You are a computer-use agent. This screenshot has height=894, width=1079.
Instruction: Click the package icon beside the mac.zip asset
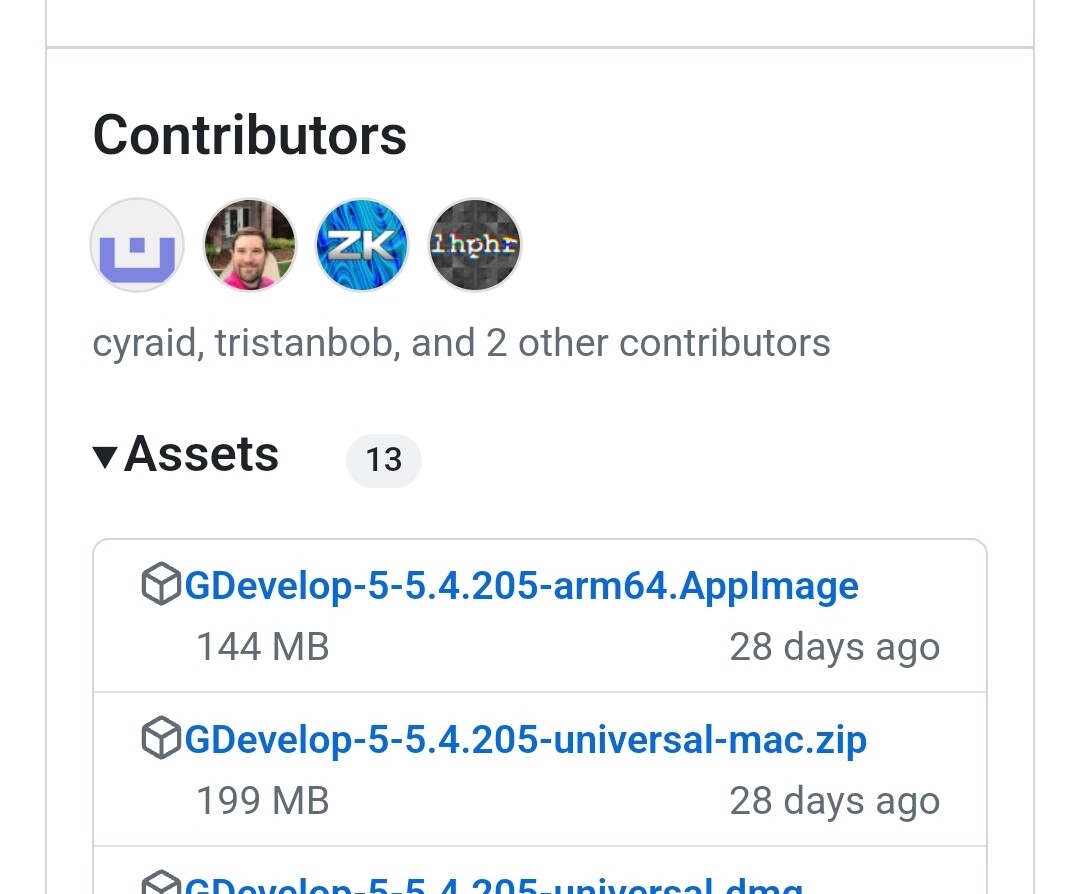(161, 738)
